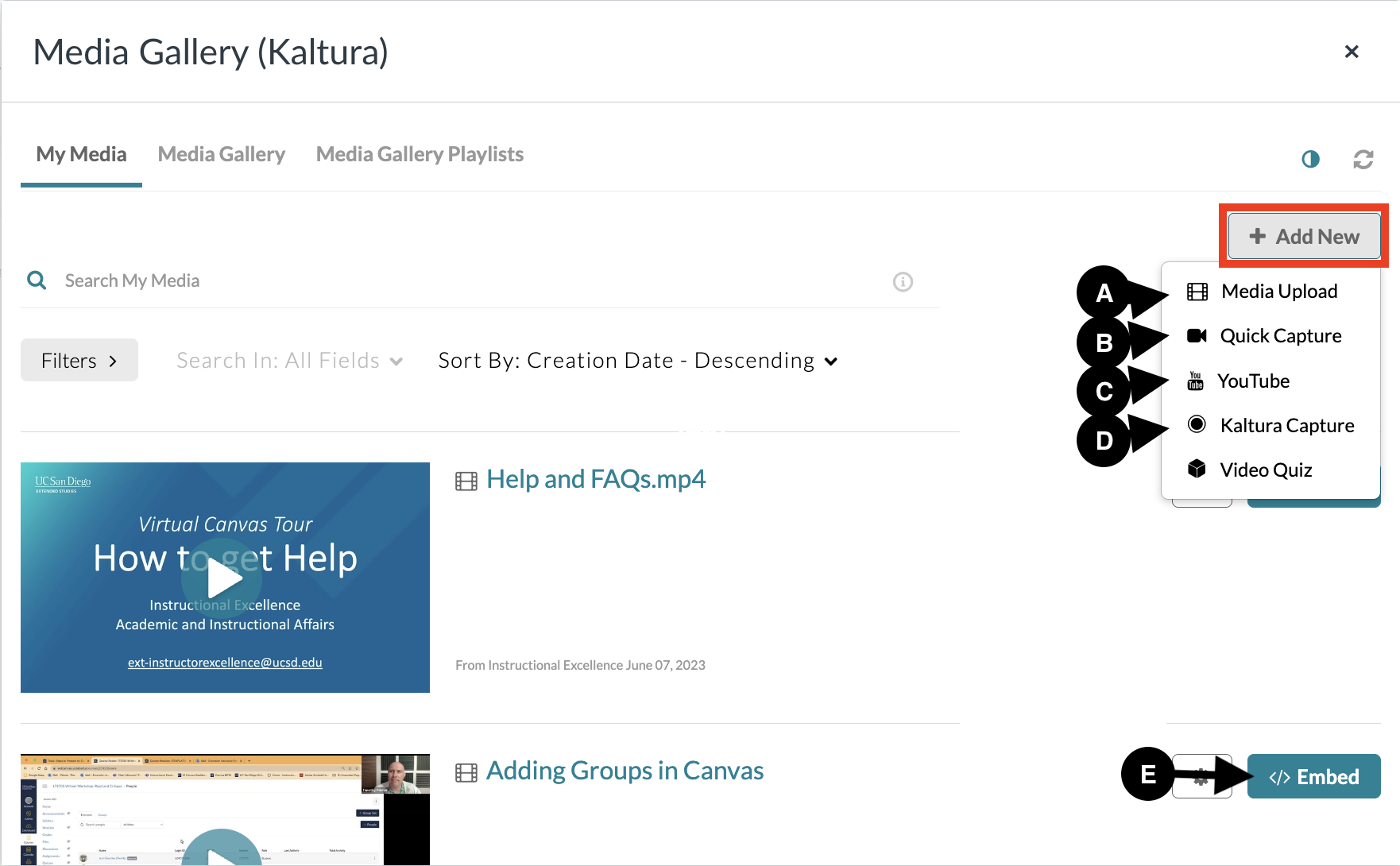Viewport: 1400px width, 866px height.
Task: Close the Media Gallery dialog
Action: [1352, 52]
